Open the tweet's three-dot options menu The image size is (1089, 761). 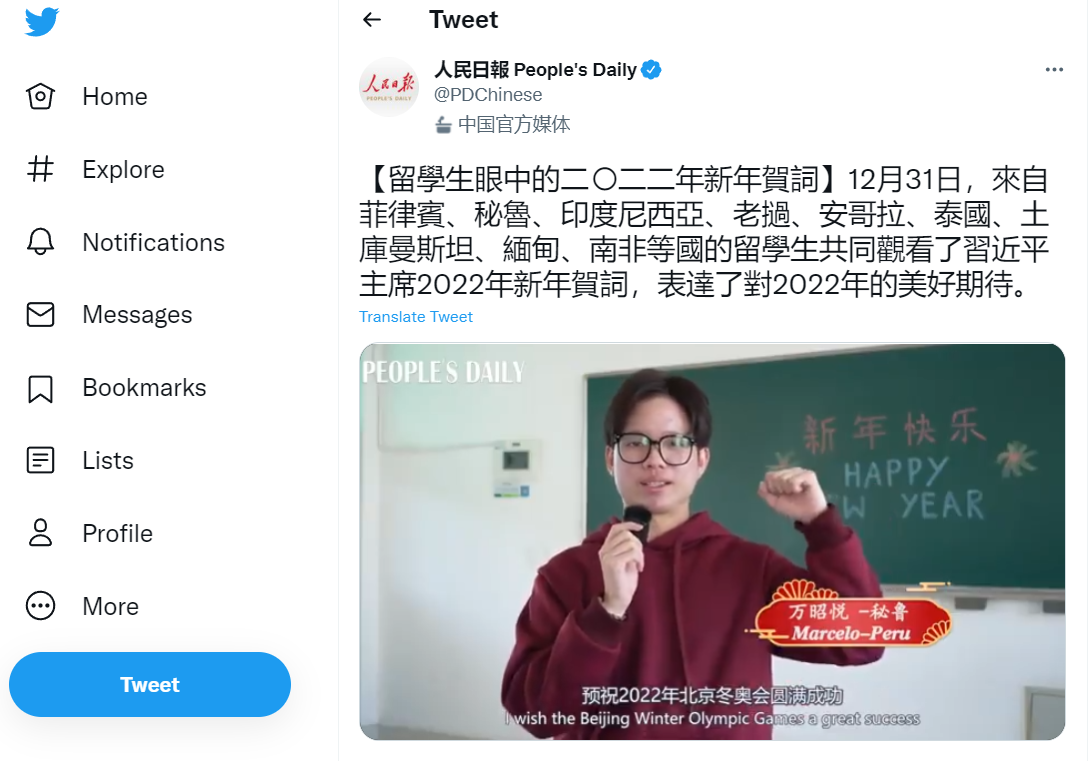tap(1054, 69)
